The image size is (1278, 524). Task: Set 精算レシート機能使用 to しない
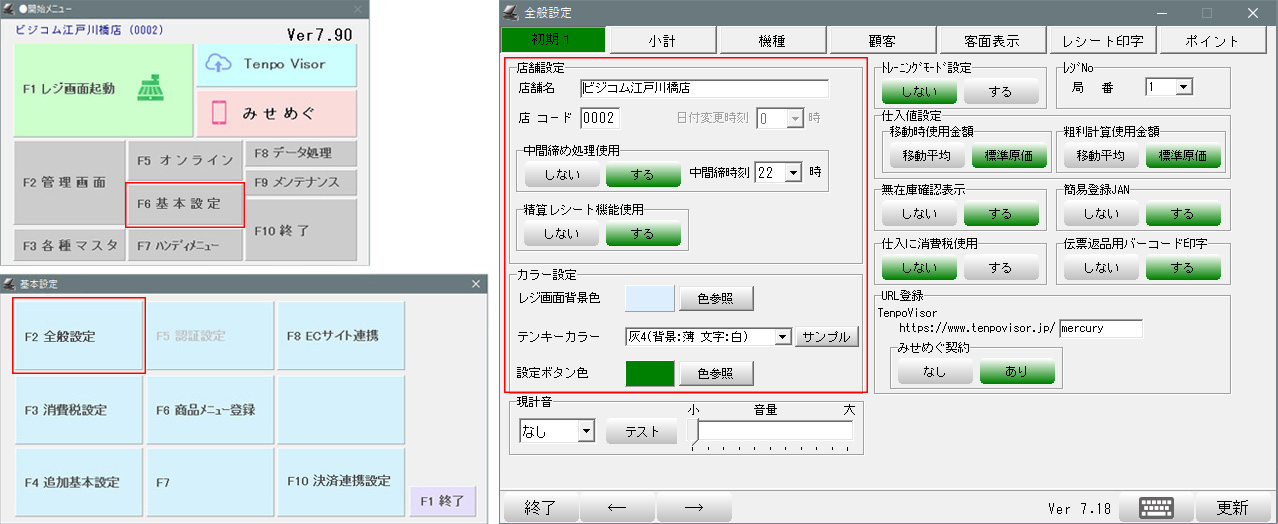click(562, 233)
